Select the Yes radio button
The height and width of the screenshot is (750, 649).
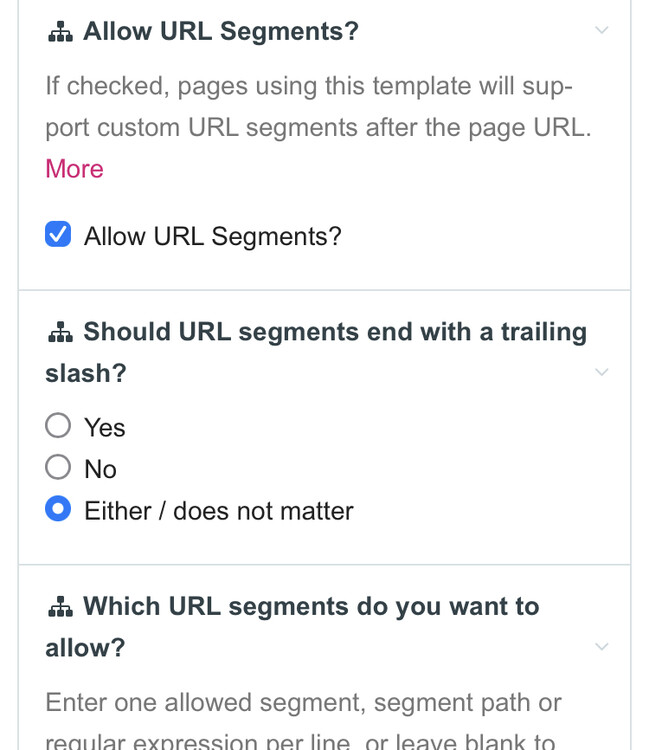pos(58,426)
